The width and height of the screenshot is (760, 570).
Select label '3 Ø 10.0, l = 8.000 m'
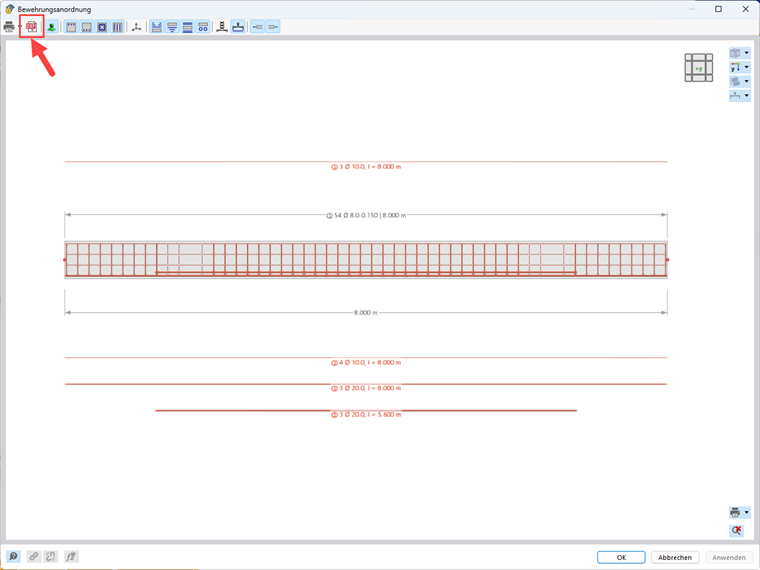click(366, 167)
